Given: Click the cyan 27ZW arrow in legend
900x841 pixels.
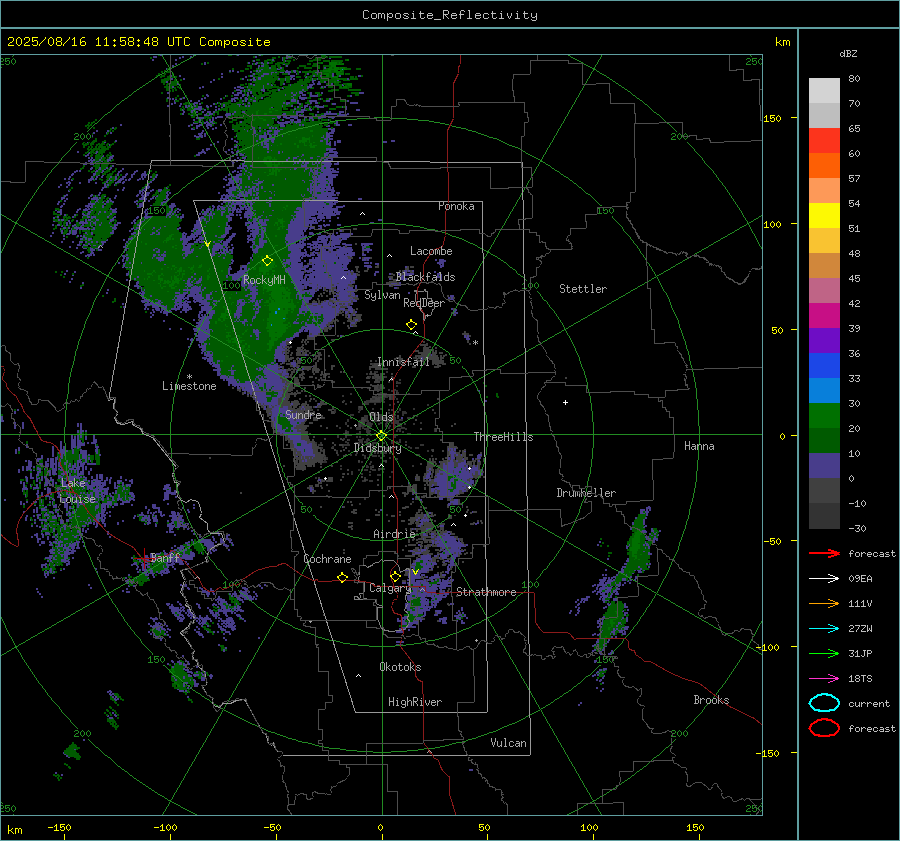Looking at the screenshot, I should [824, 629].
